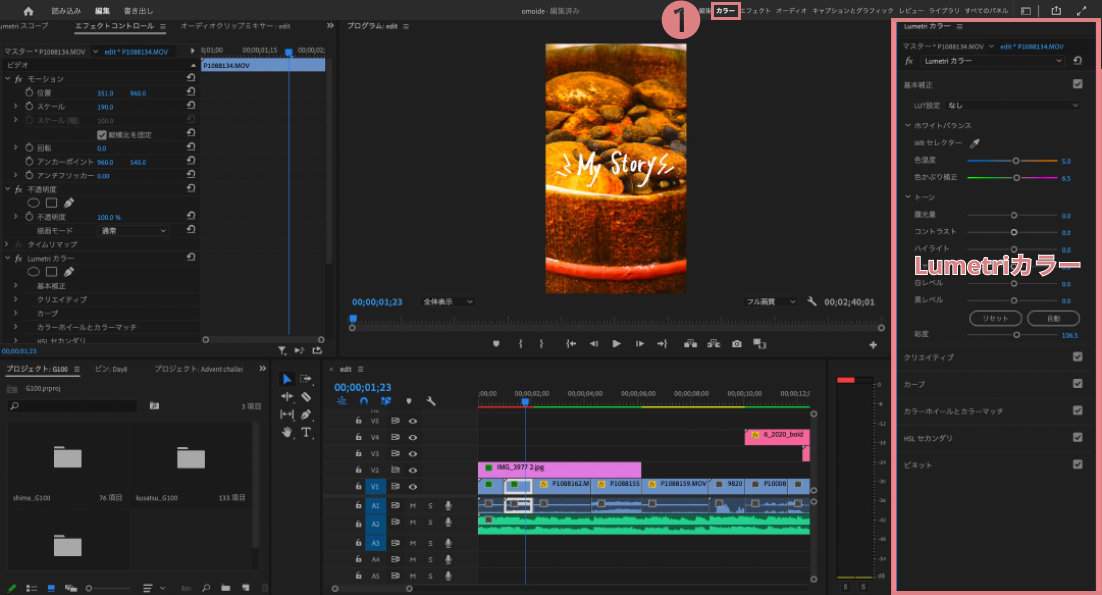1102x595 pixels.
Task: Select the Pen tool in toolbox
Action: tap(306, 414)
